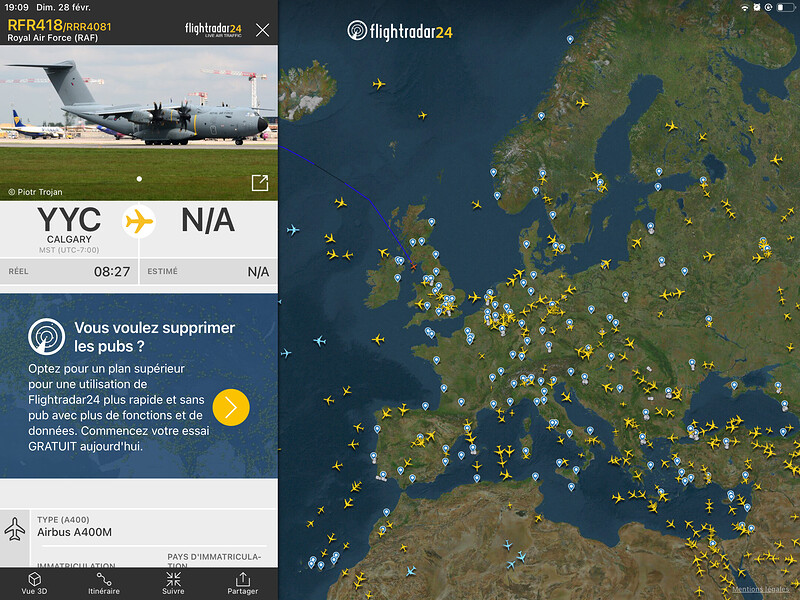Click the 'Vous voulez supprimer les pubs' heading

tap(155, 337)
